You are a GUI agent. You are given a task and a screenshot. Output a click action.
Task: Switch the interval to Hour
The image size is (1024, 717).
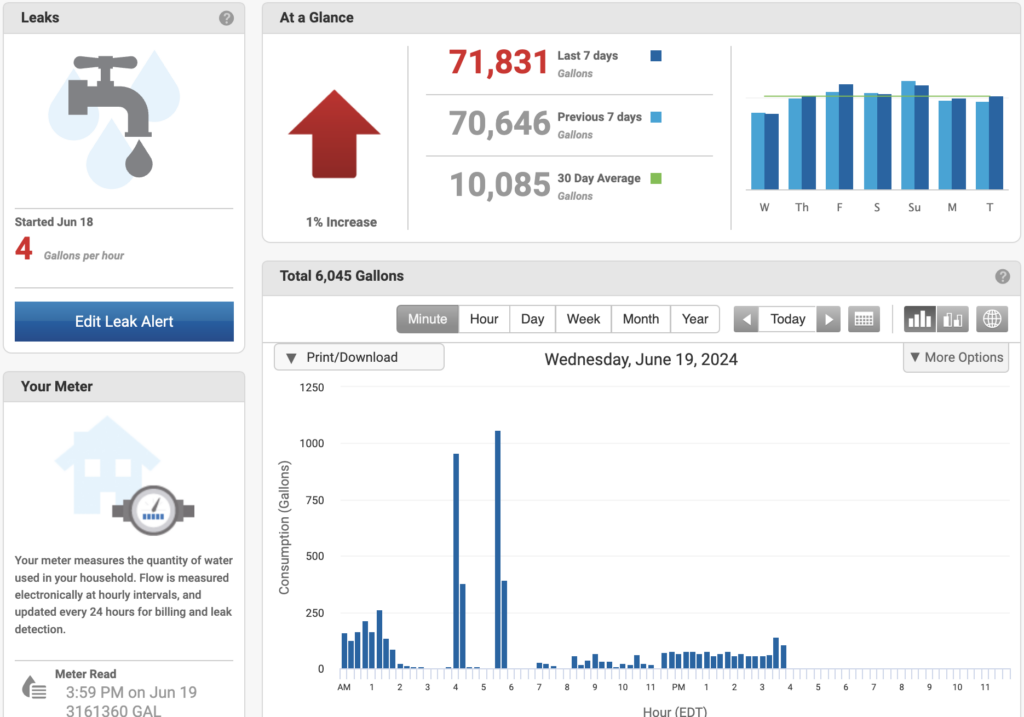[484, 319]
